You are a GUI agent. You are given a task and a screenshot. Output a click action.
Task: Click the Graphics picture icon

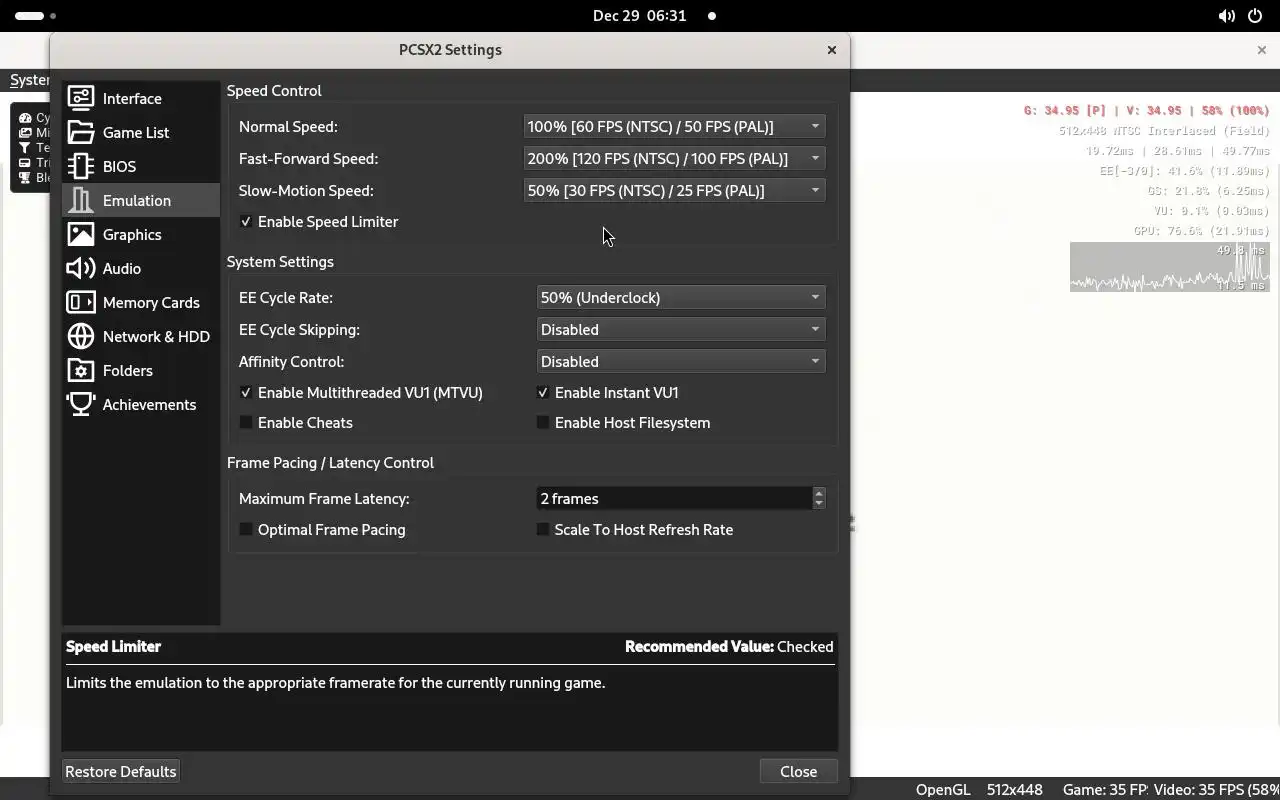tap(81, 234)
